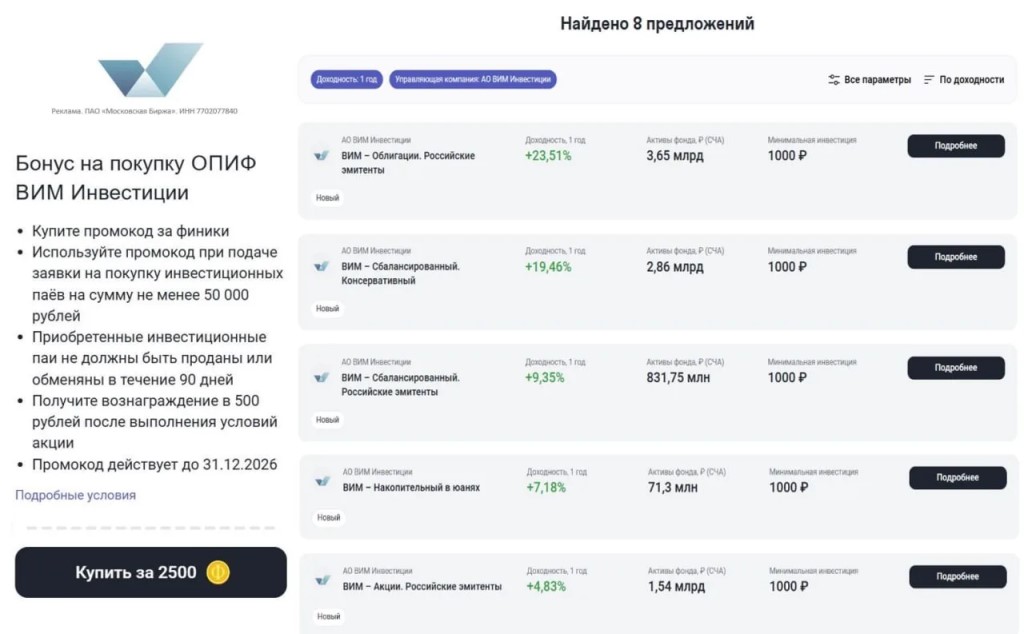Click fund name ВИМ – Сбалансированный. Консервативный
The image size is (1024, 634).
coord(400,274)
